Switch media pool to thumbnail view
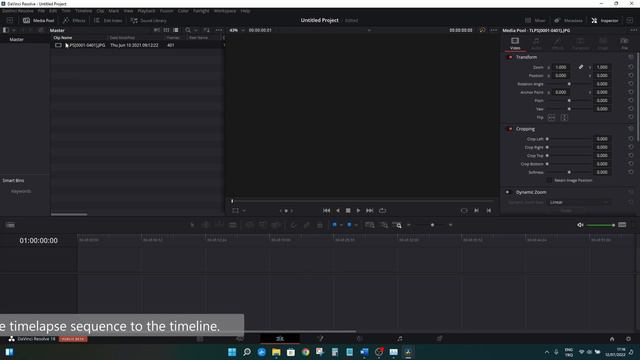The image size is (640, 360). pyautogui.click(x=167, y=30)
